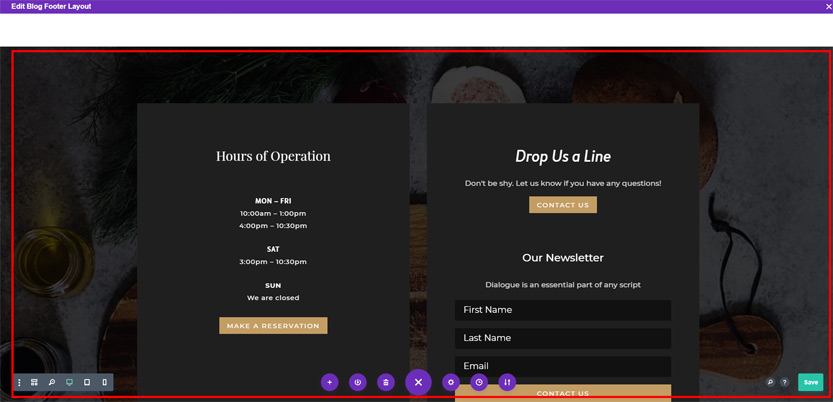Click the 4:00pm – 10:30pm hours text

click(x=273, y=226)
